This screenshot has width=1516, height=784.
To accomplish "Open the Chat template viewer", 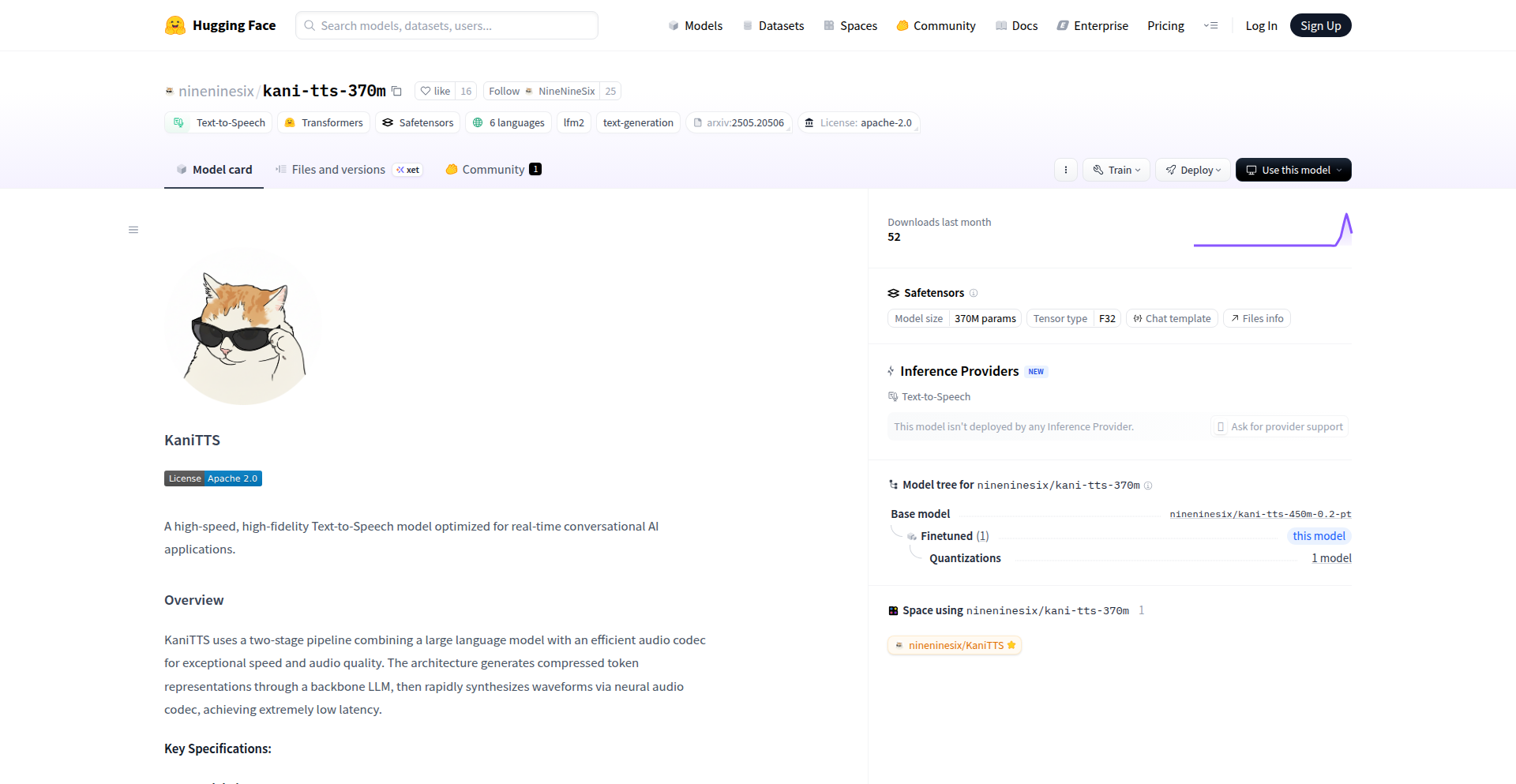I will click(x=1173, y=318).
